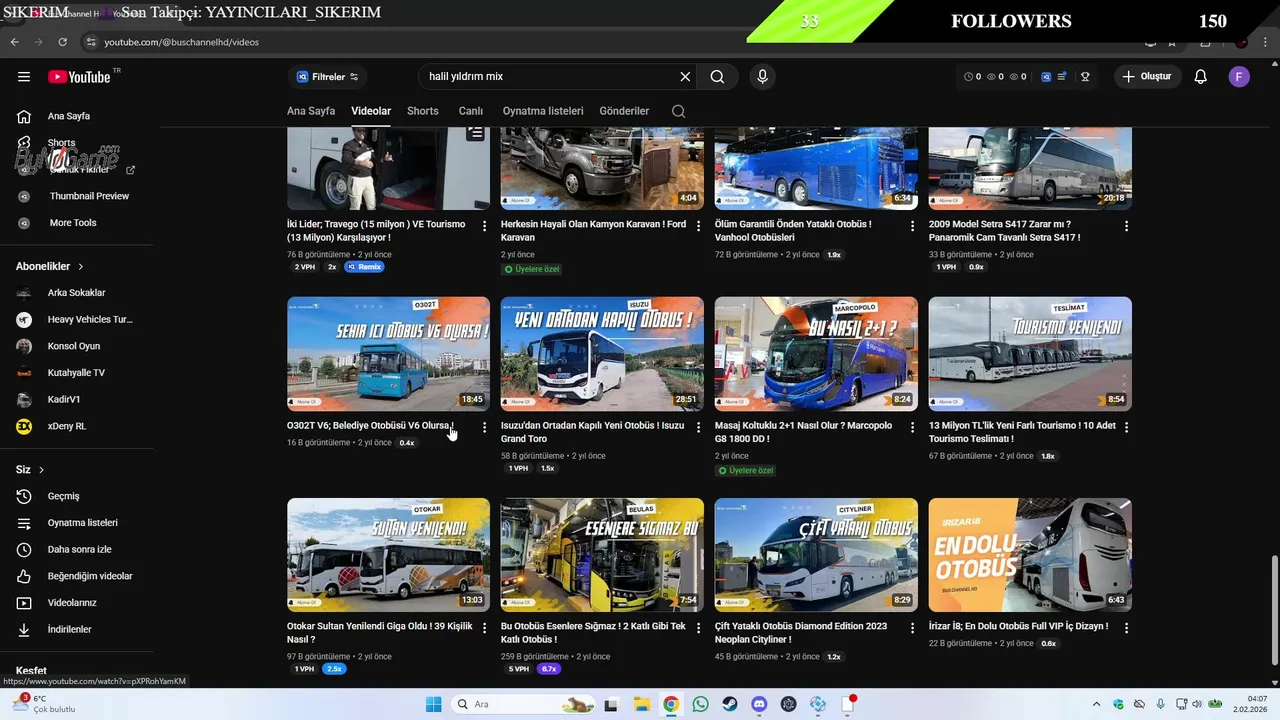
Task: Open WhatsApp from the taskbar
Action: (x=700, y=704)
